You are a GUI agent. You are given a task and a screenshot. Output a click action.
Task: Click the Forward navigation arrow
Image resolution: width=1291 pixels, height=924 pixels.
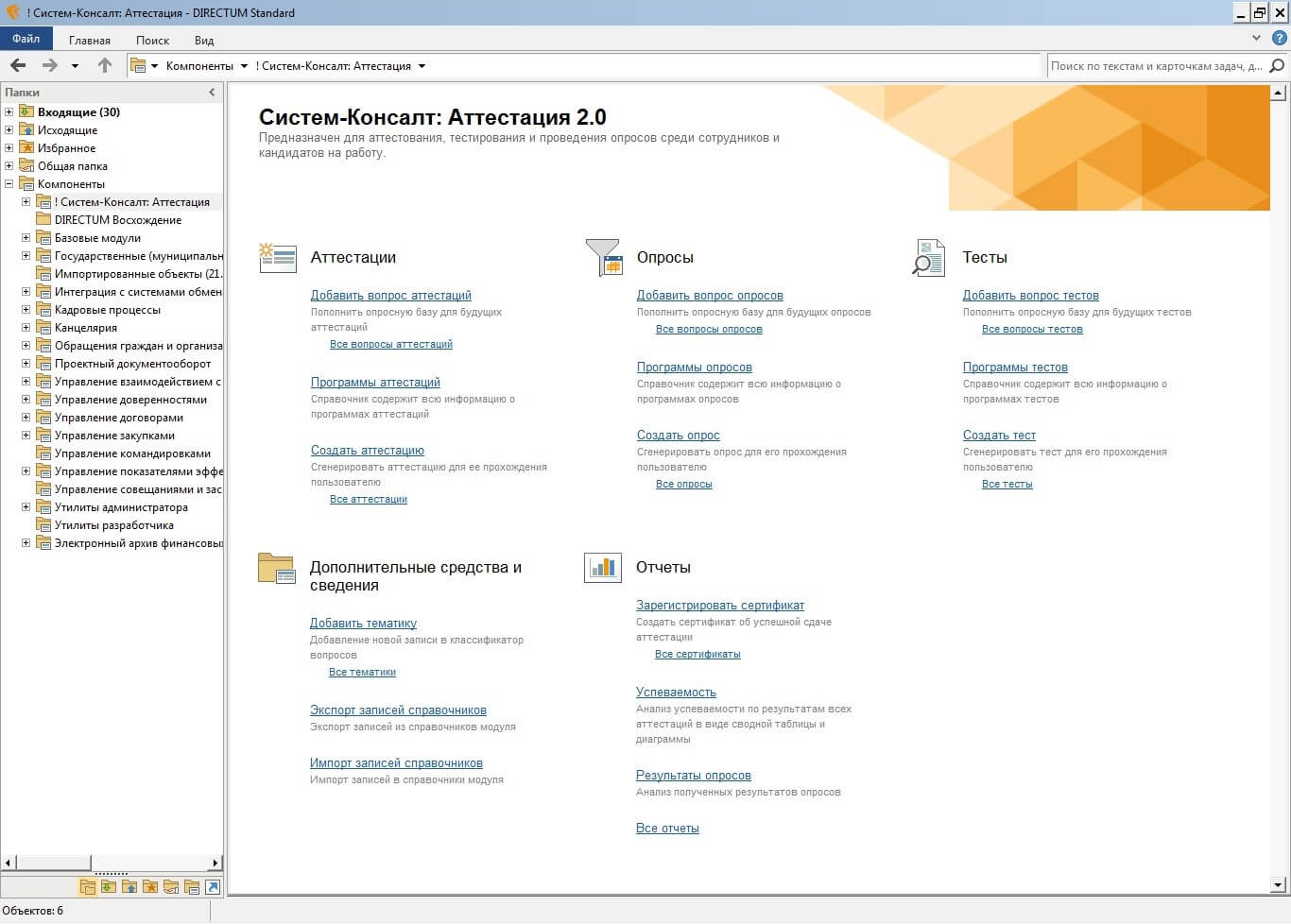(49, 65)
